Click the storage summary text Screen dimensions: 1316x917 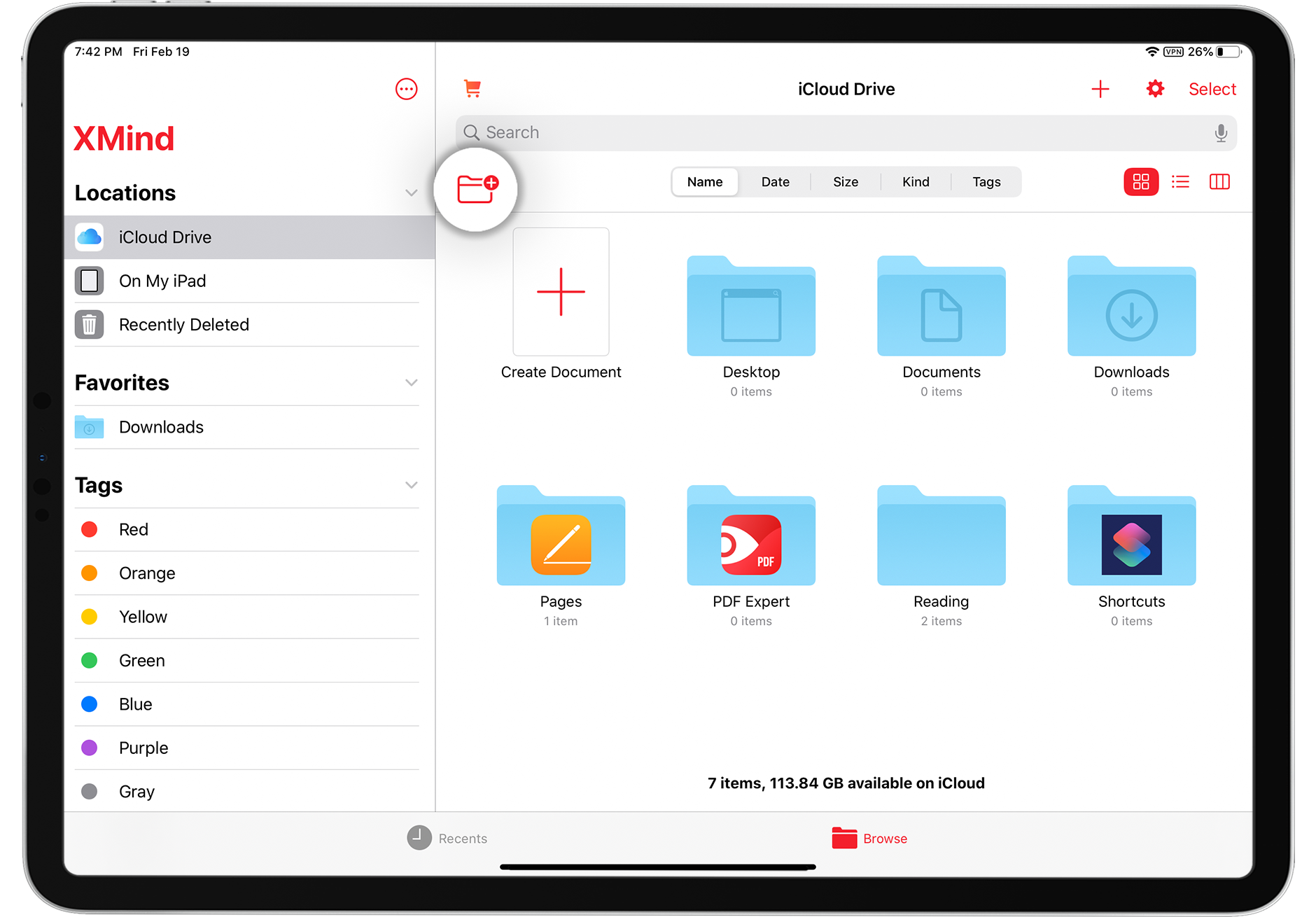[x=846, y=783]
